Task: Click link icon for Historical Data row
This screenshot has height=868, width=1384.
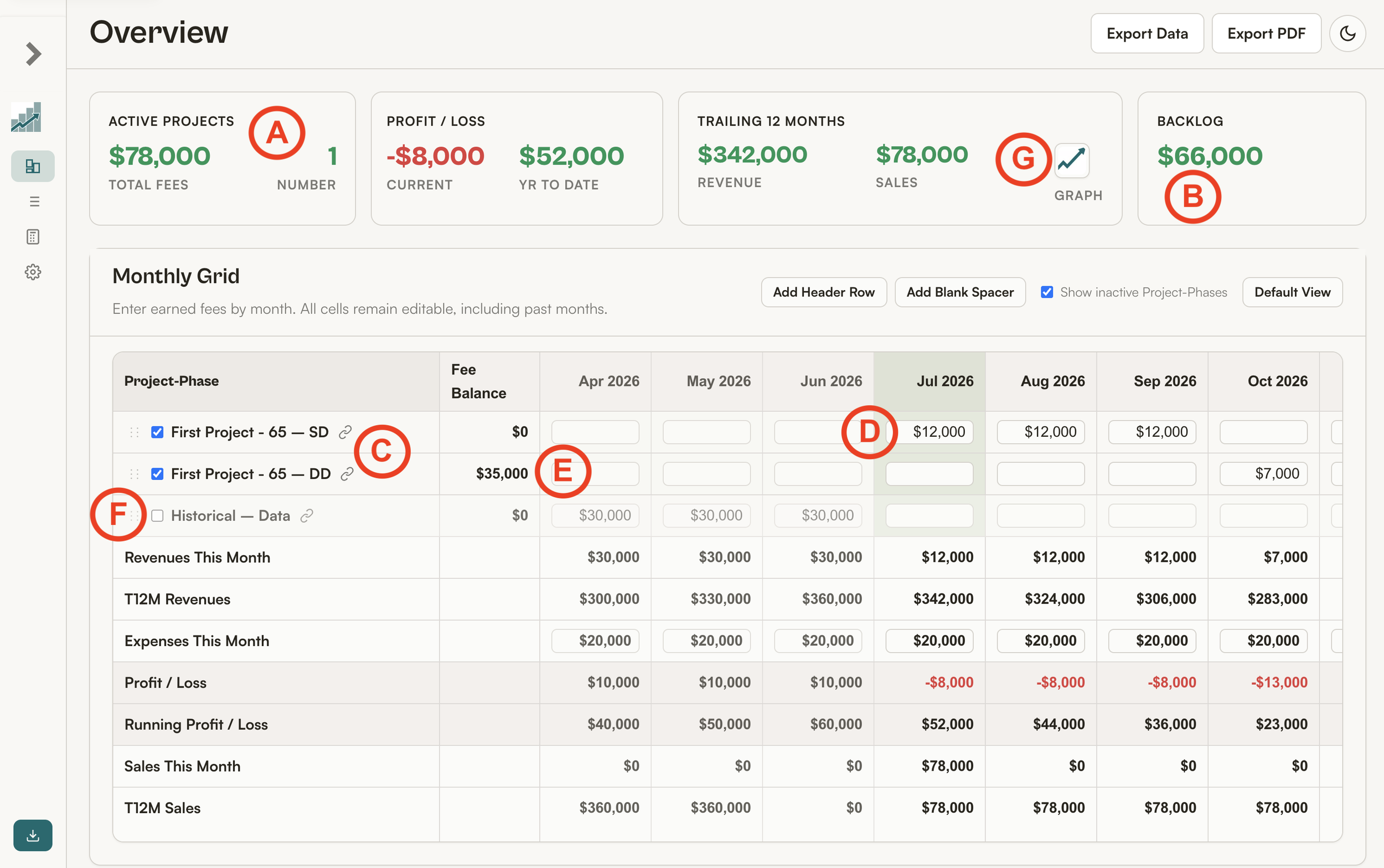Action: pyautogui.click(x=307, y=515)
